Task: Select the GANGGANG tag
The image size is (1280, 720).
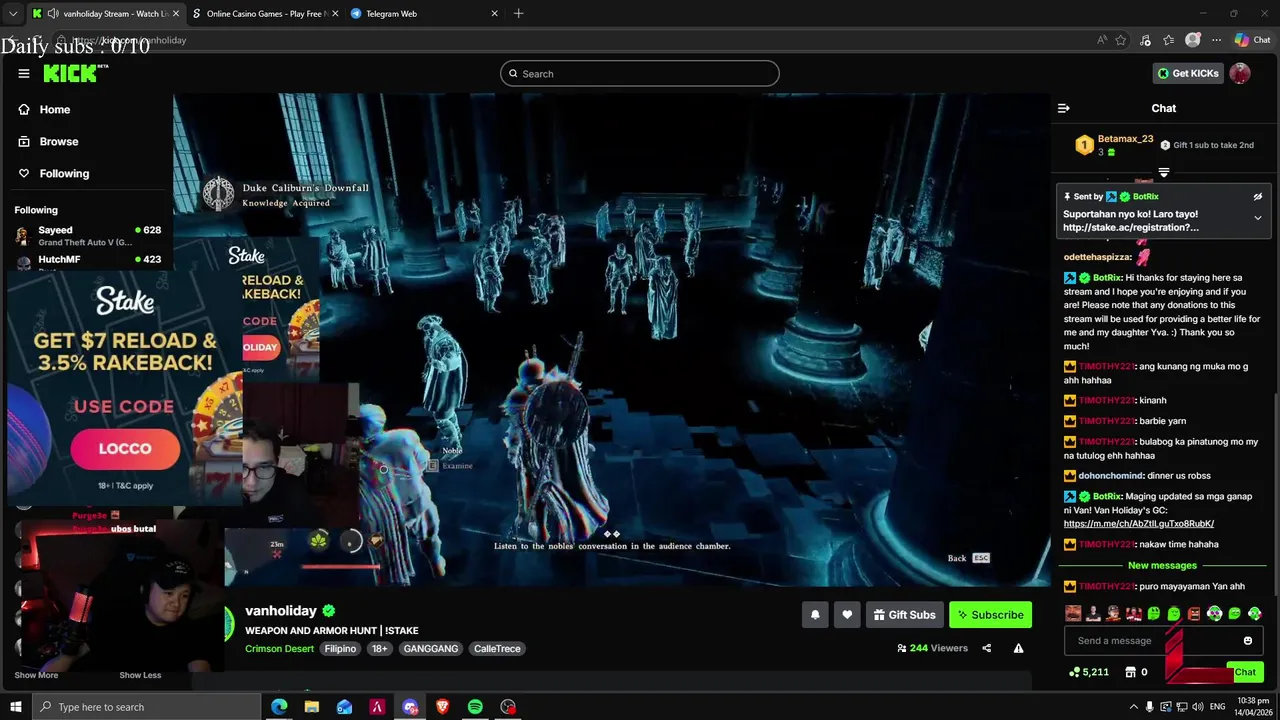Action: point(431,649)
